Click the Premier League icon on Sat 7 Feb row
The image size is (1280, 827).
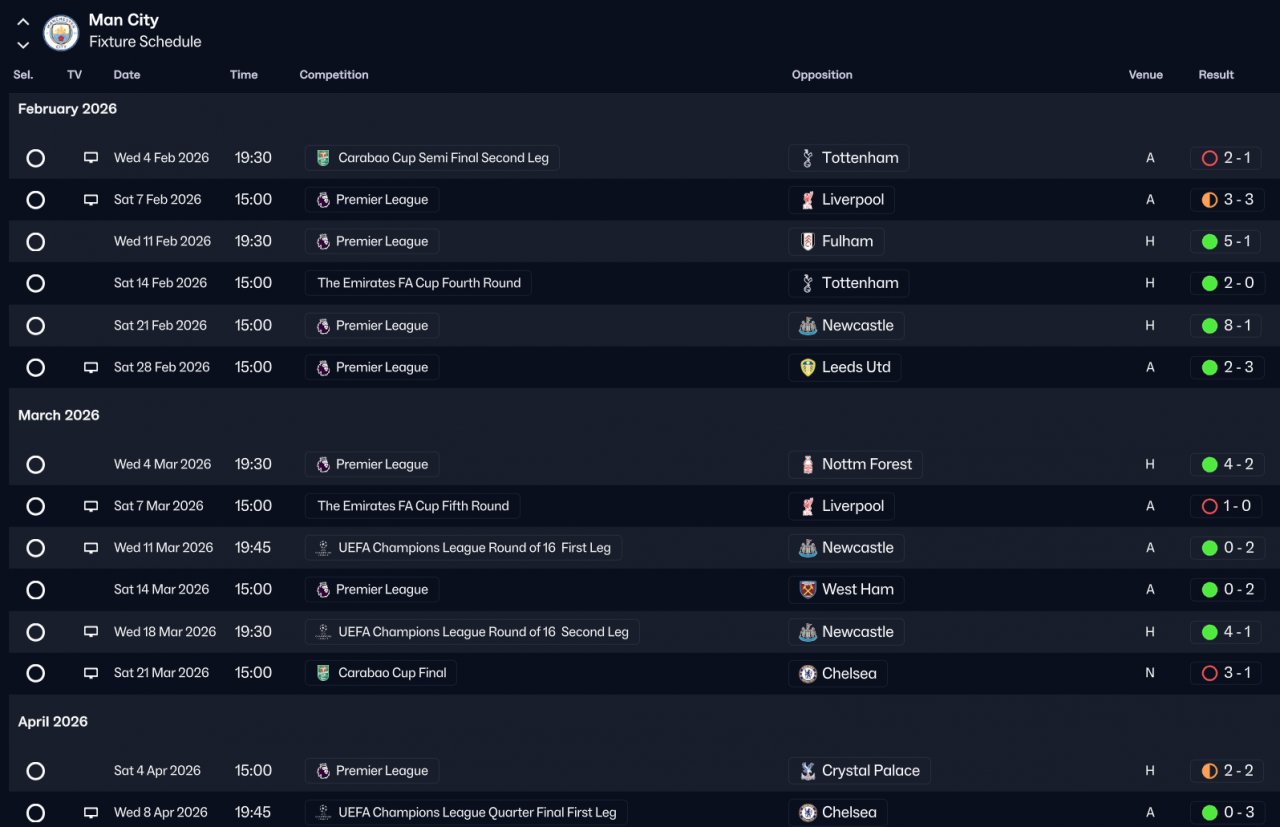pyautogui.click(x=323, y=200)
